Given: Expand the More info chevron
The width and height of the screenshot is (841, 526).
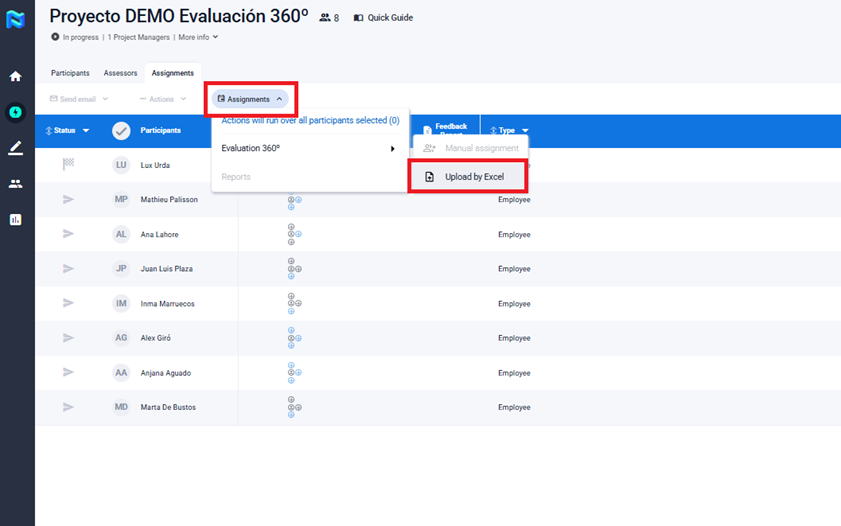Looking at the screenshot, I should pyautogui.click(x=215, y=37).
